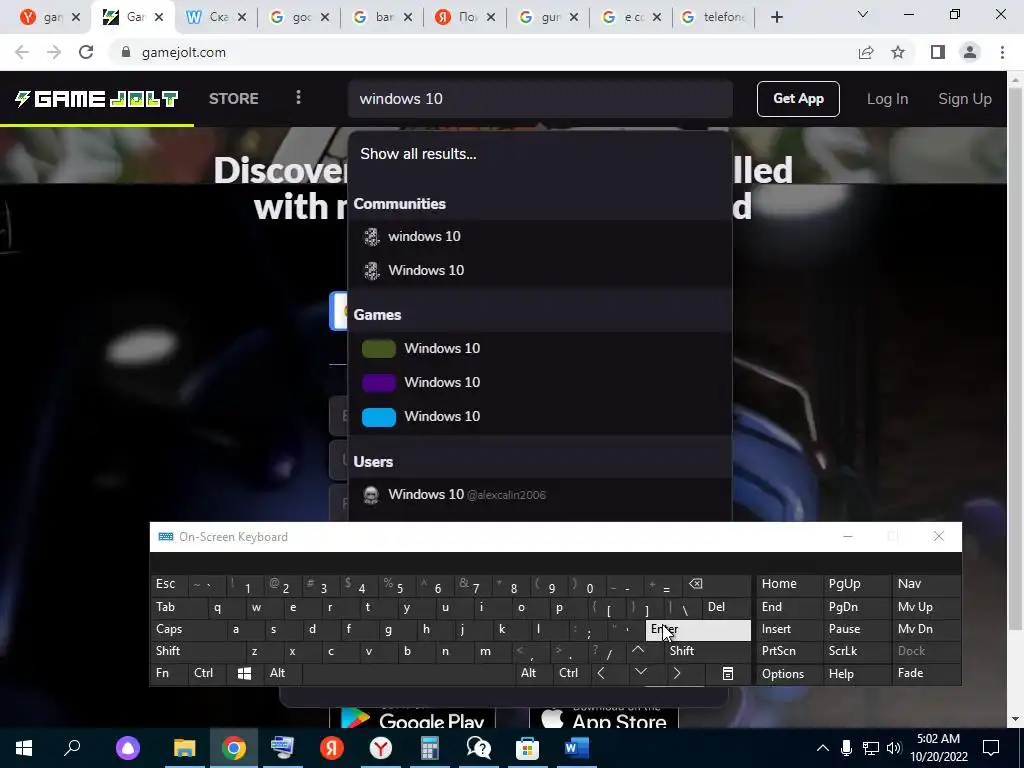The width and height of the screenshot is (1024, 768).
Task: Open Microsoft Store from the taskbar
Action: pos(528,748)
